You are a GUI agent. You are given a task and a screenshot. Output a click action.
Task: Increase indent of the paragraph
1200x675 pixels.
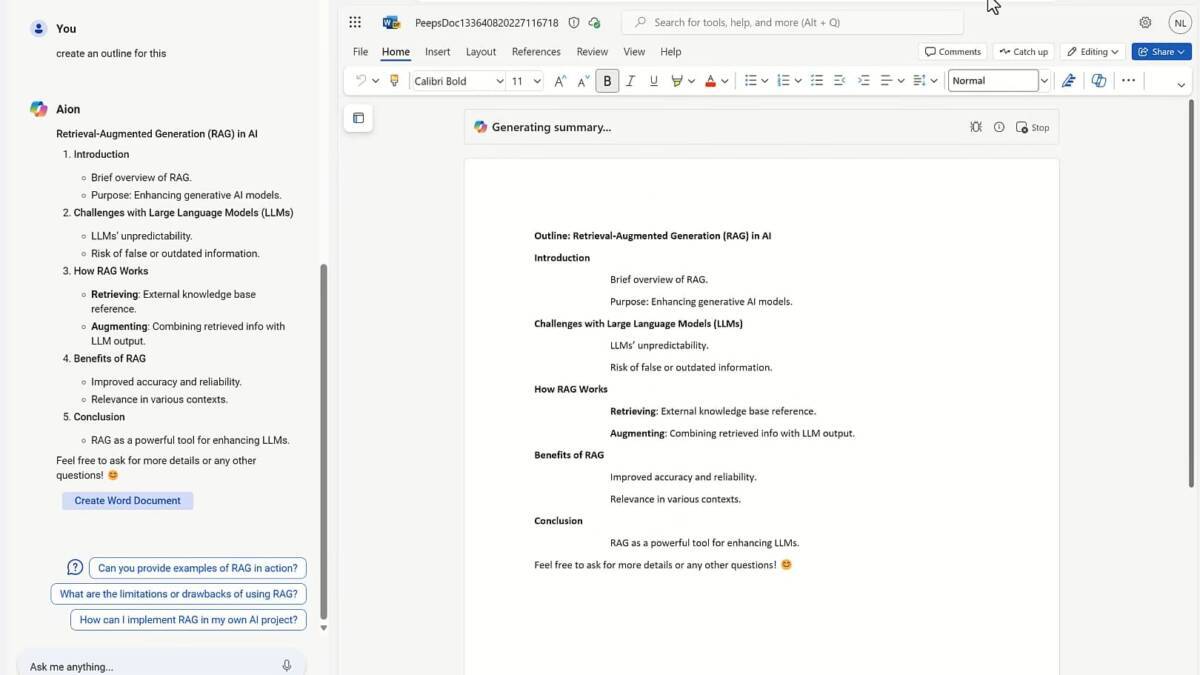pyautogui.click(x=863, y=81)
